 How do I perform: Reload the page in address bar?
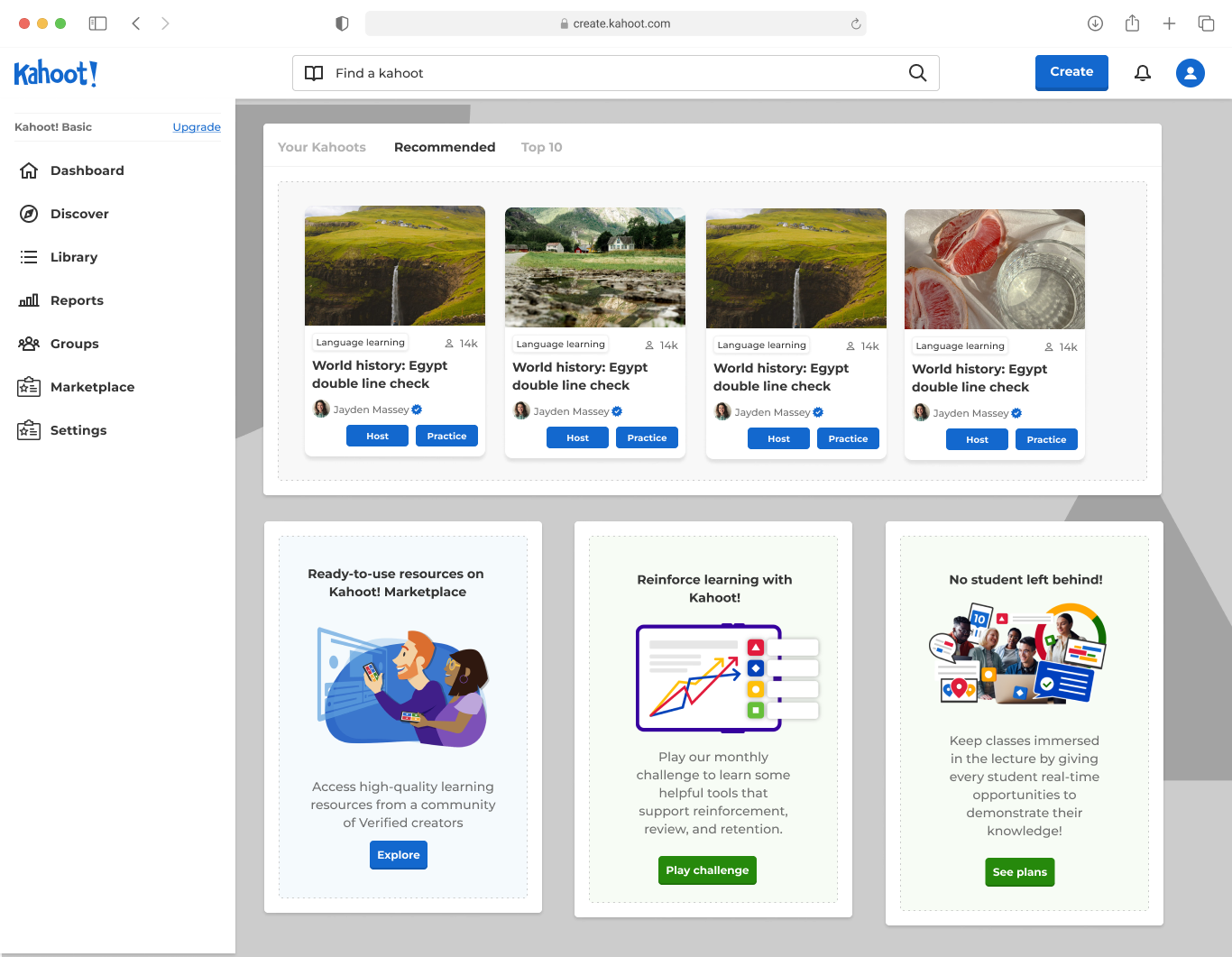point(856,23)
